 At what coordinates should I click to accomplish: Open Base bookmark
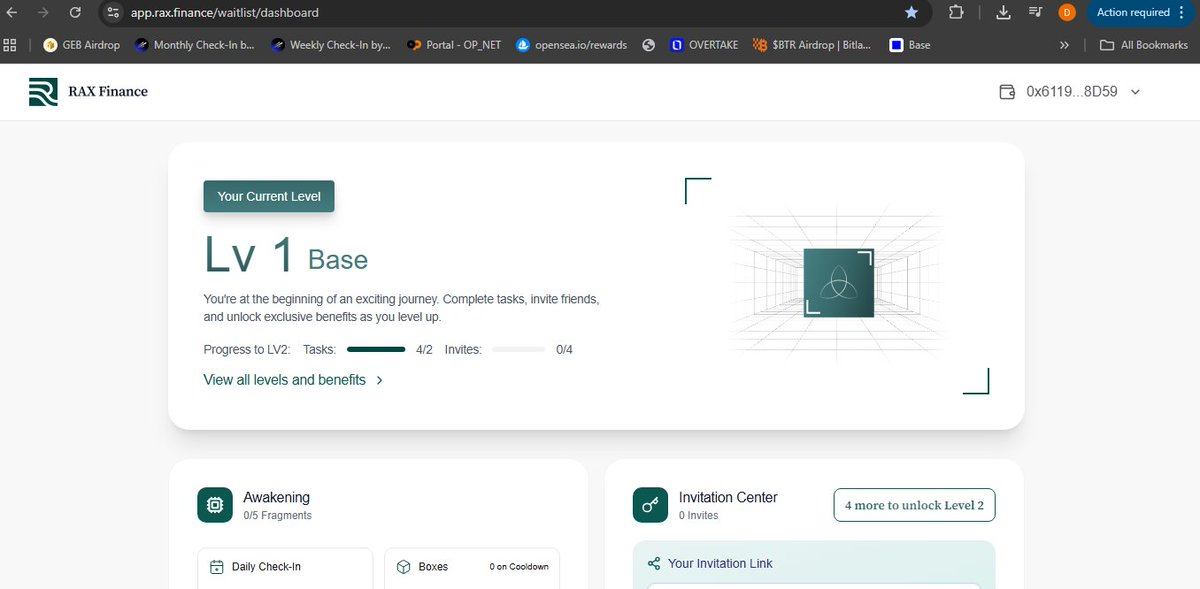(910, 45)
